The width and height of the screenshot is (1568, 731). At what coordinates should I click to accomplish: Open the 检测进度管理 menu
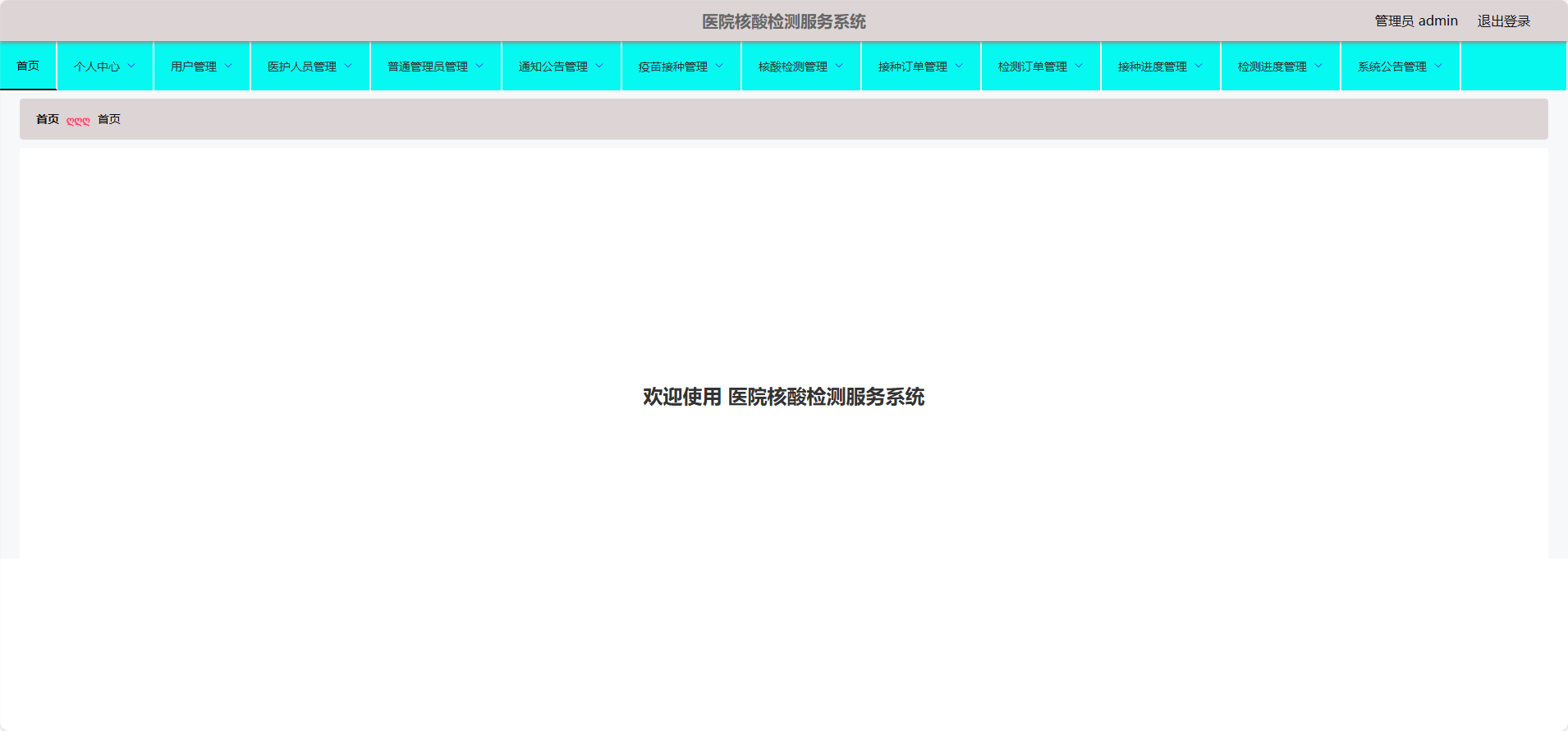click(x=1281, y=67)
